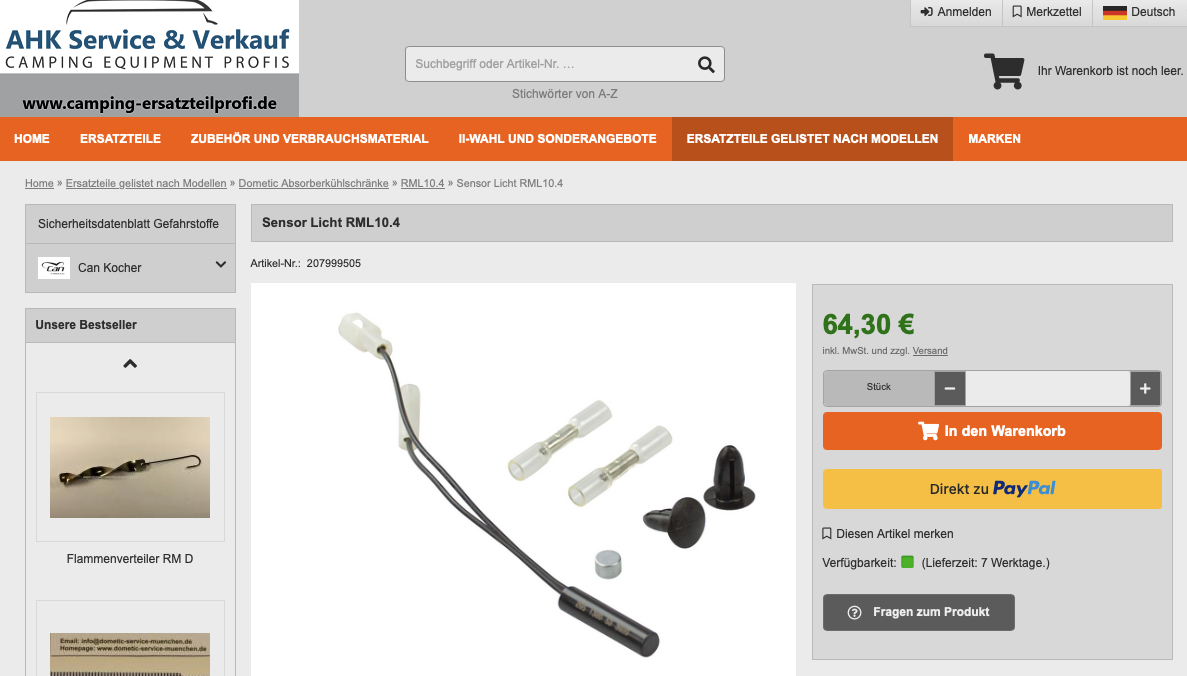Screen dimensions: 1187x676
Task: Click the search term input field
Action: click(550, 64)
